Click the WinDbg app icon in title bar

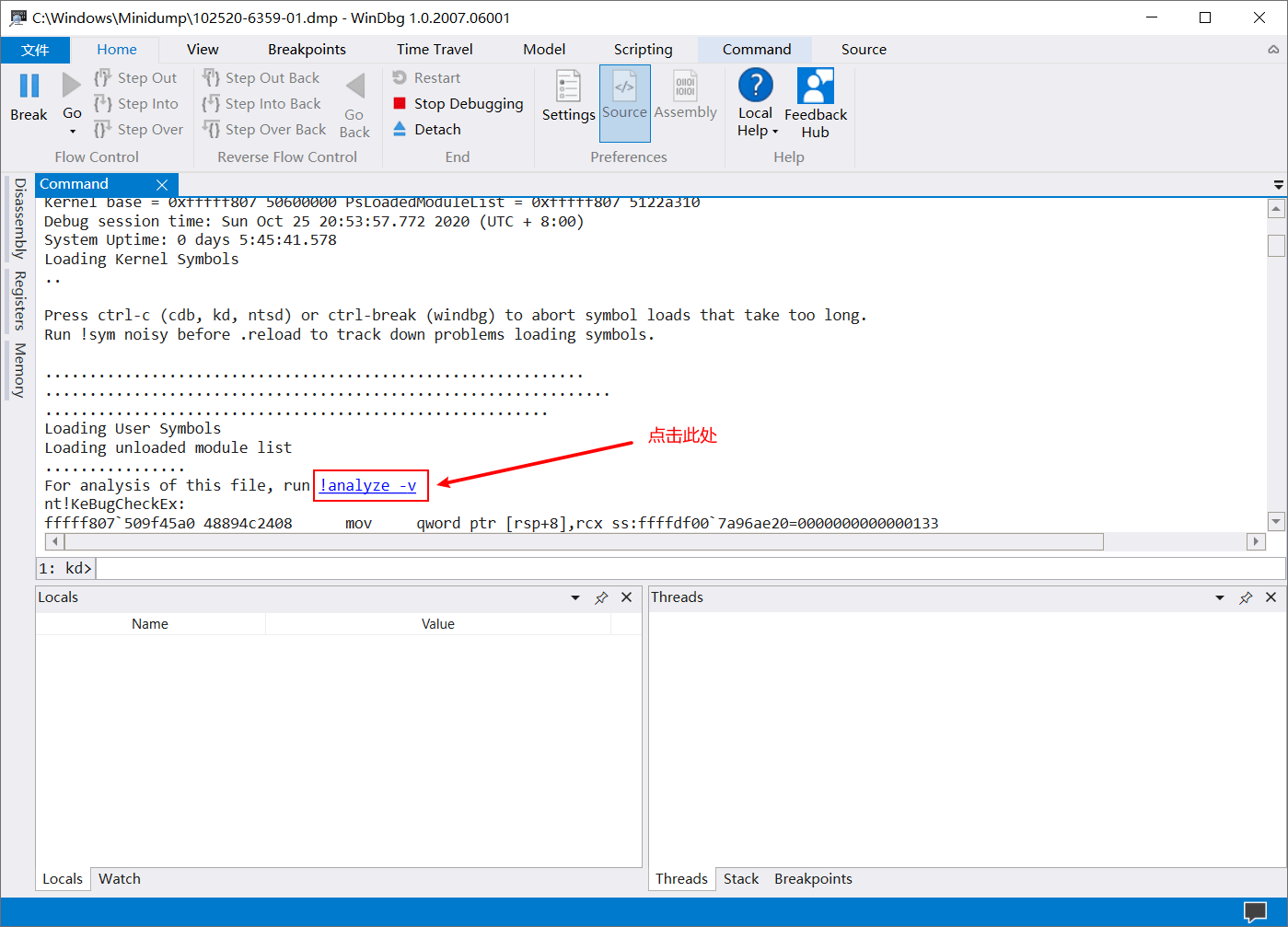(18, 17)
